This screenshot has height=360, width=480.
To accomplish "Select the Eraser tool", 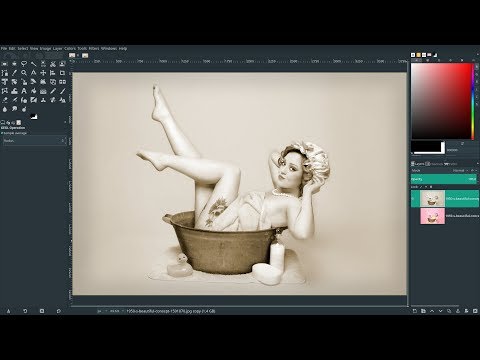I will point(5,100).
